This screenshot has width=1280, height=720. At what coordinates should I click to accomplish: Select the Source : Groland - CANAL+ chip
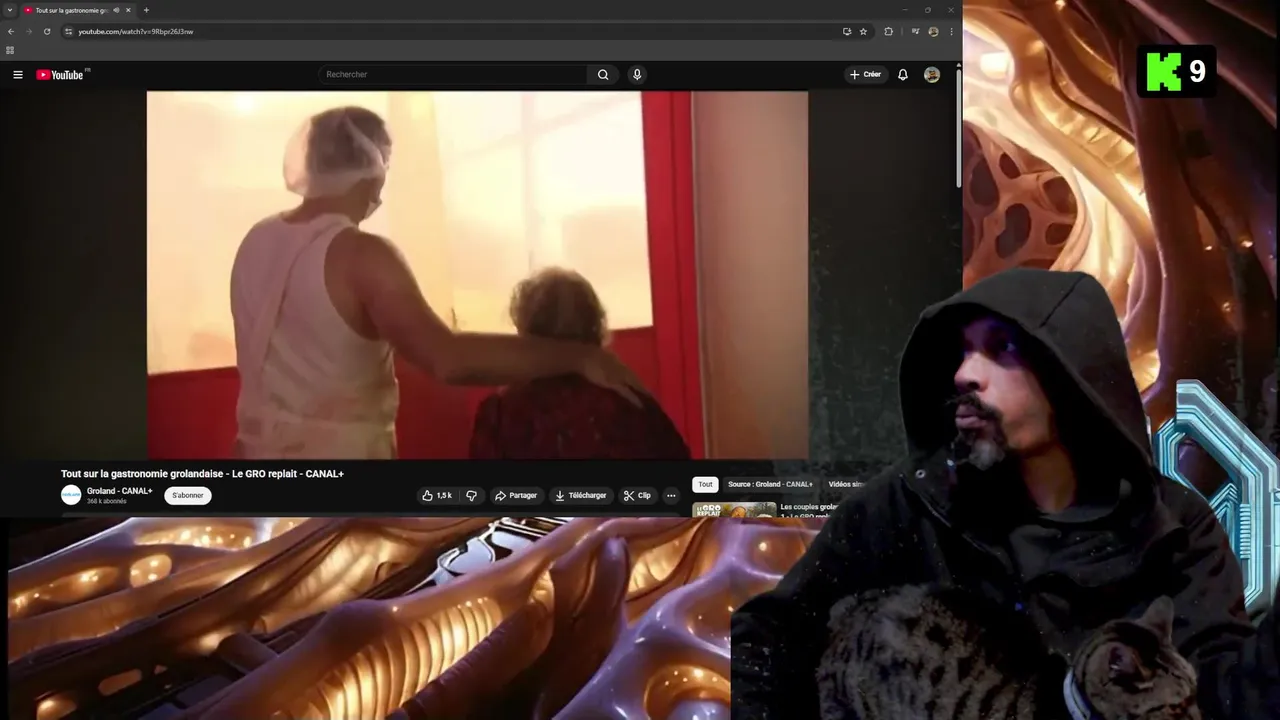[x=770, y=484]
